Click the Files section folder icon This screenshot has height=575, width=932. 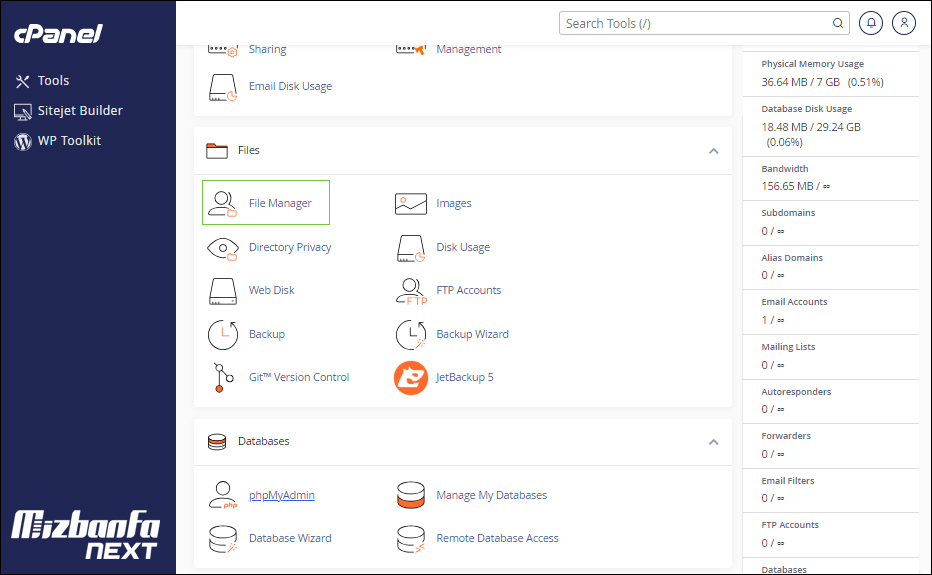217,150
